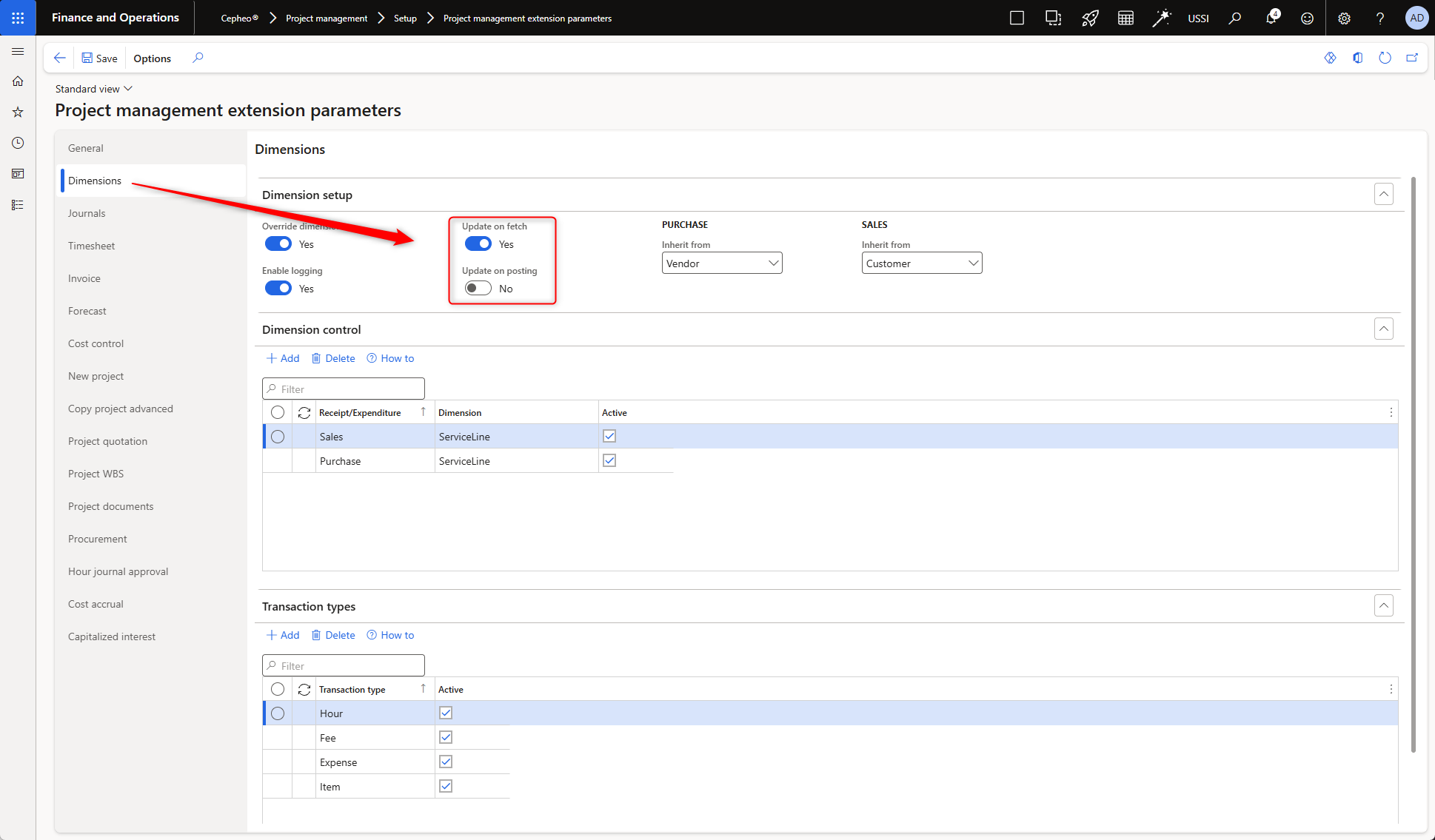Switch to the Journals tab
This screenshot has width=1435, height=840.
pos(87,213)
